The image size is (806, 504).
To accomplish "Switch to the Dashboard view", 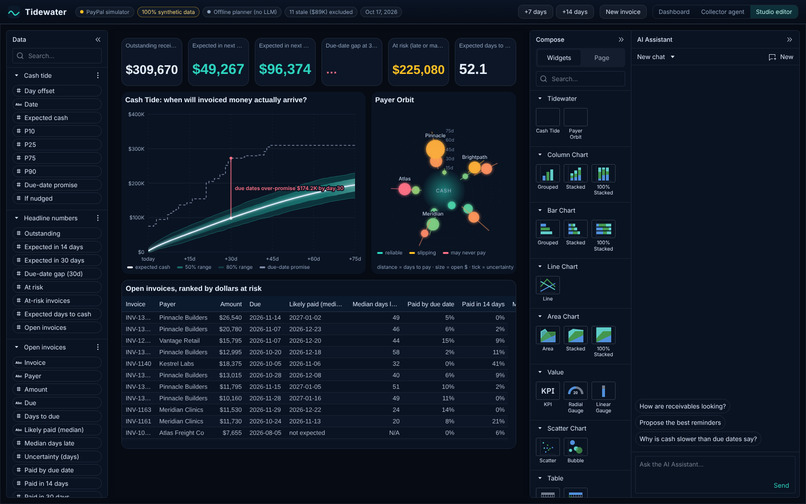I will [x=674, y=12].
